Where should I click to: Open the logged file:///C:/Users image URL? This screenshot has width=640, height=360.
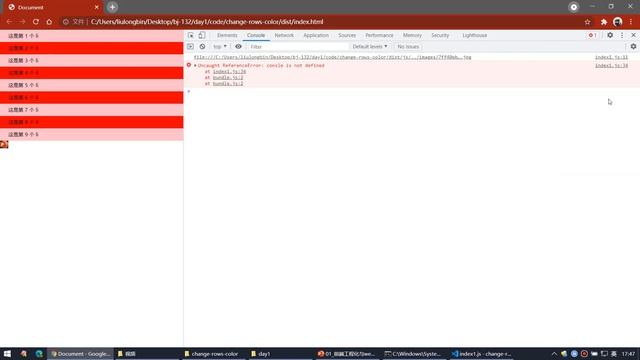[332, 57]
